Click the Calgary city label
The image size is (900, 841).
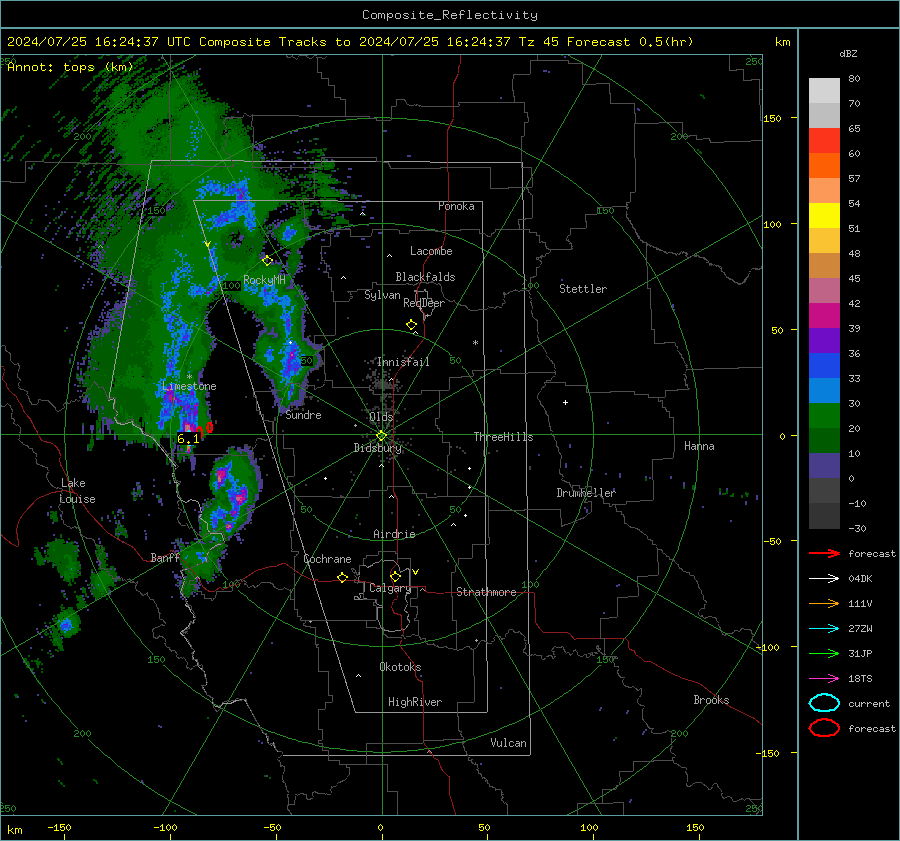(390, 588)
